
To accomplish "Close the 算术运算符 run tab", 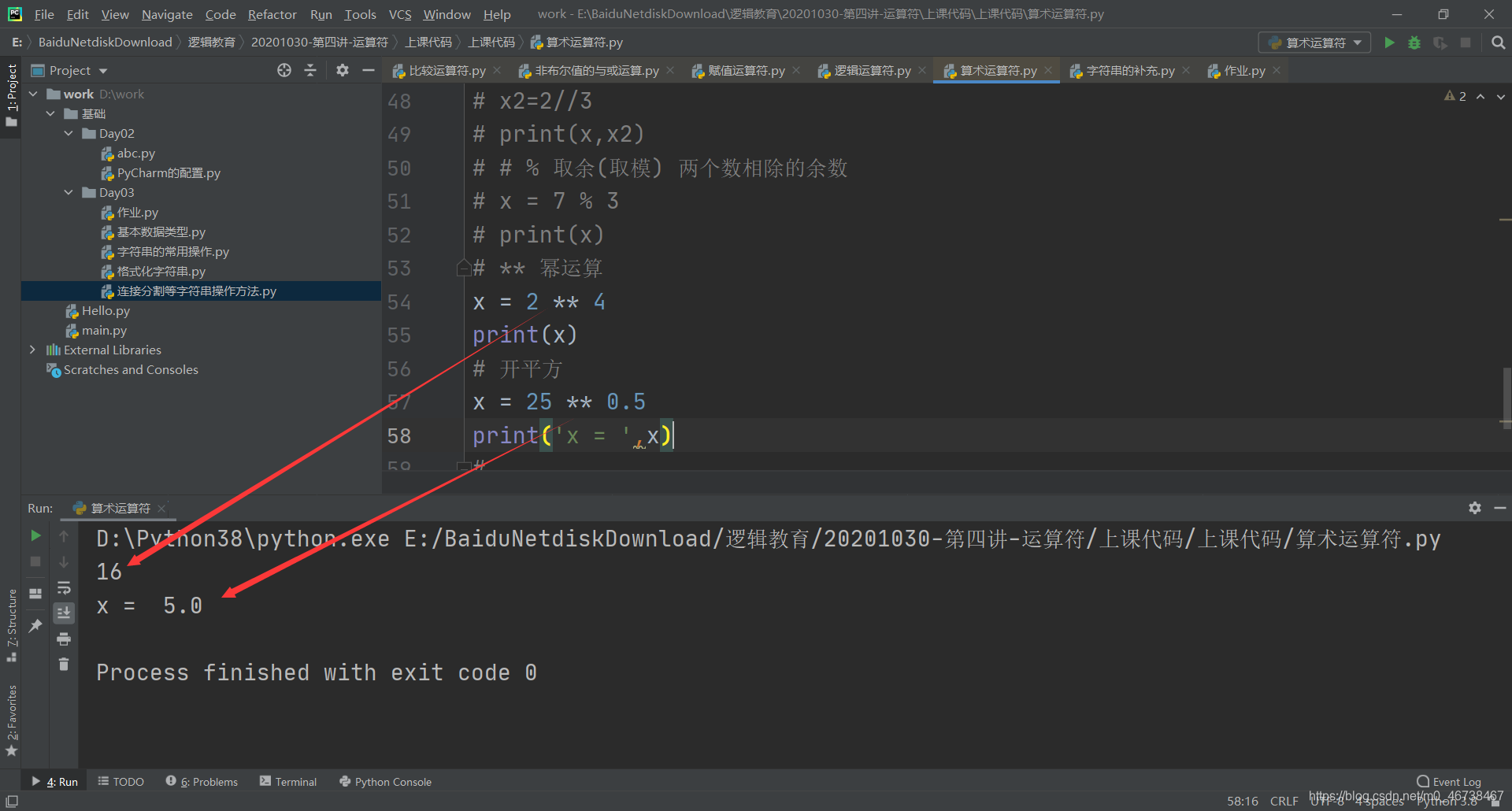I will tap(161, 509).
